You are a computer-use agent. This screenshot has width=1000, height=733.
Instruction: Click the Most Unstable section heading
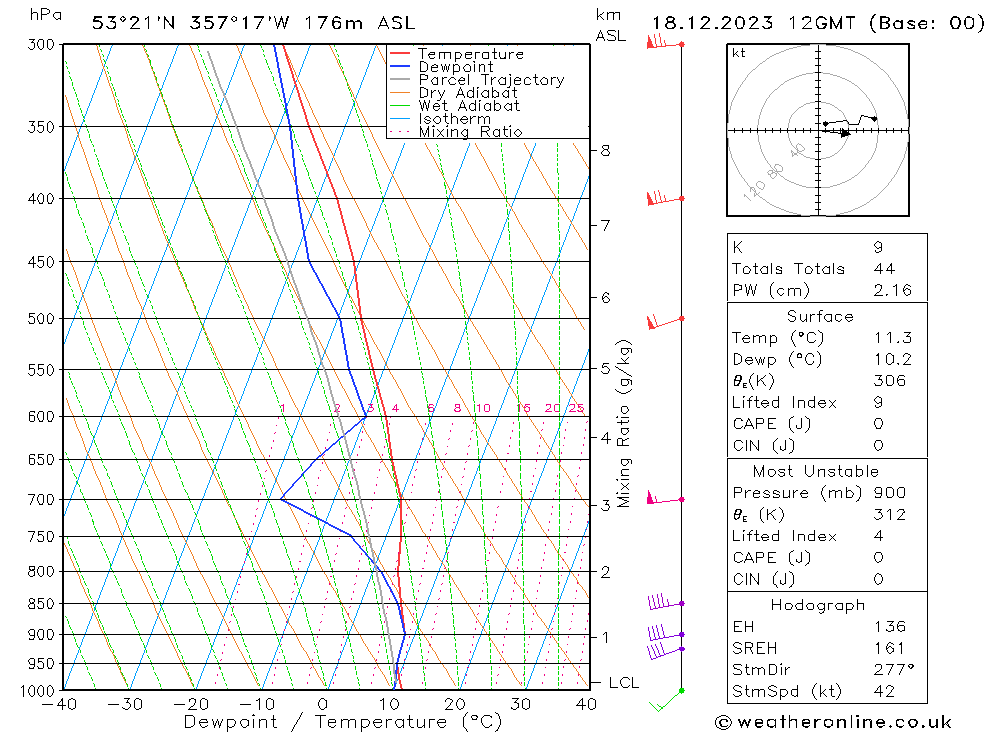(x=815, y=471)
